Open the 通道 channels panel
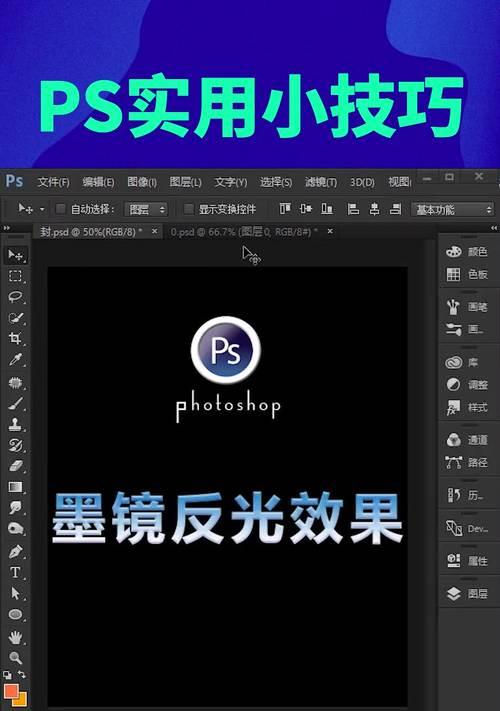Viewport: 500px width, 711px height. 467,440
